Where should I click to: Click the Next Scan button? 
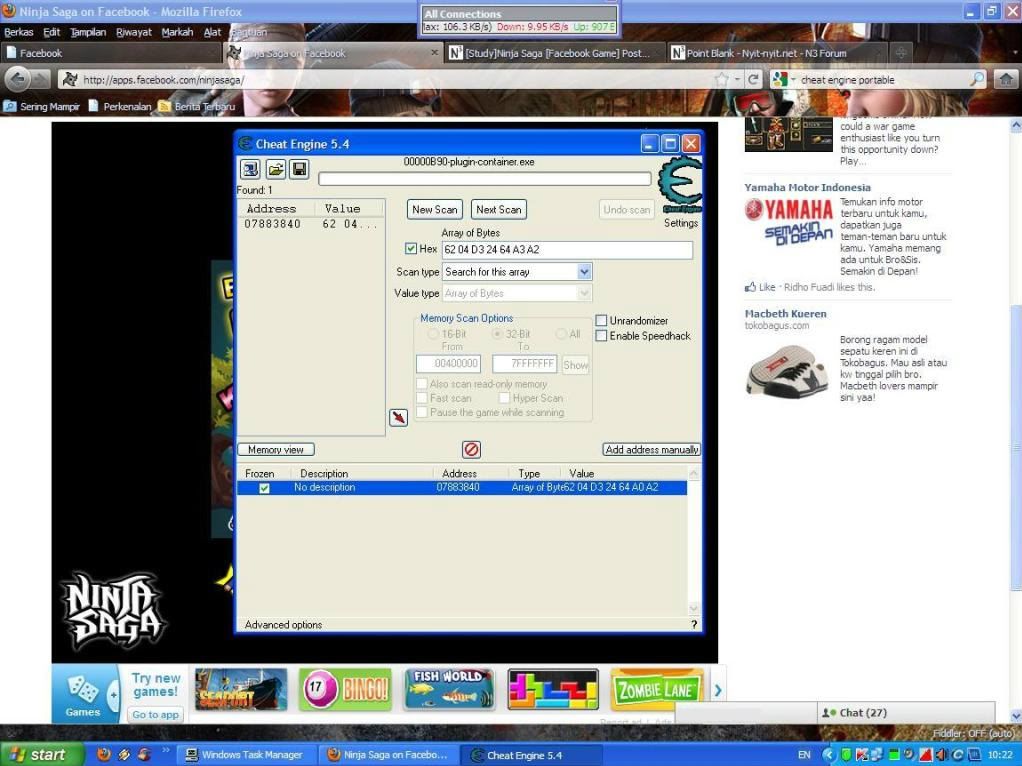499,209
